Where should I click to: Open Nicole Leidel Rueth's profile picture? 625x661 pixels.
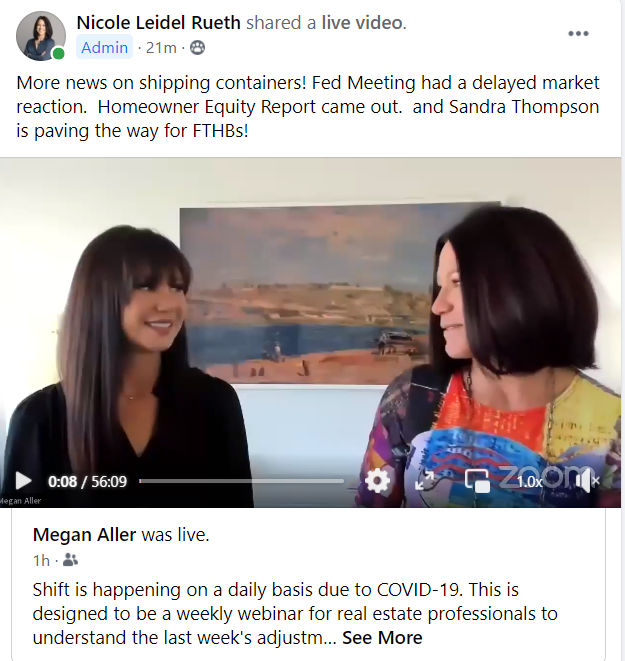pos(40,36)
